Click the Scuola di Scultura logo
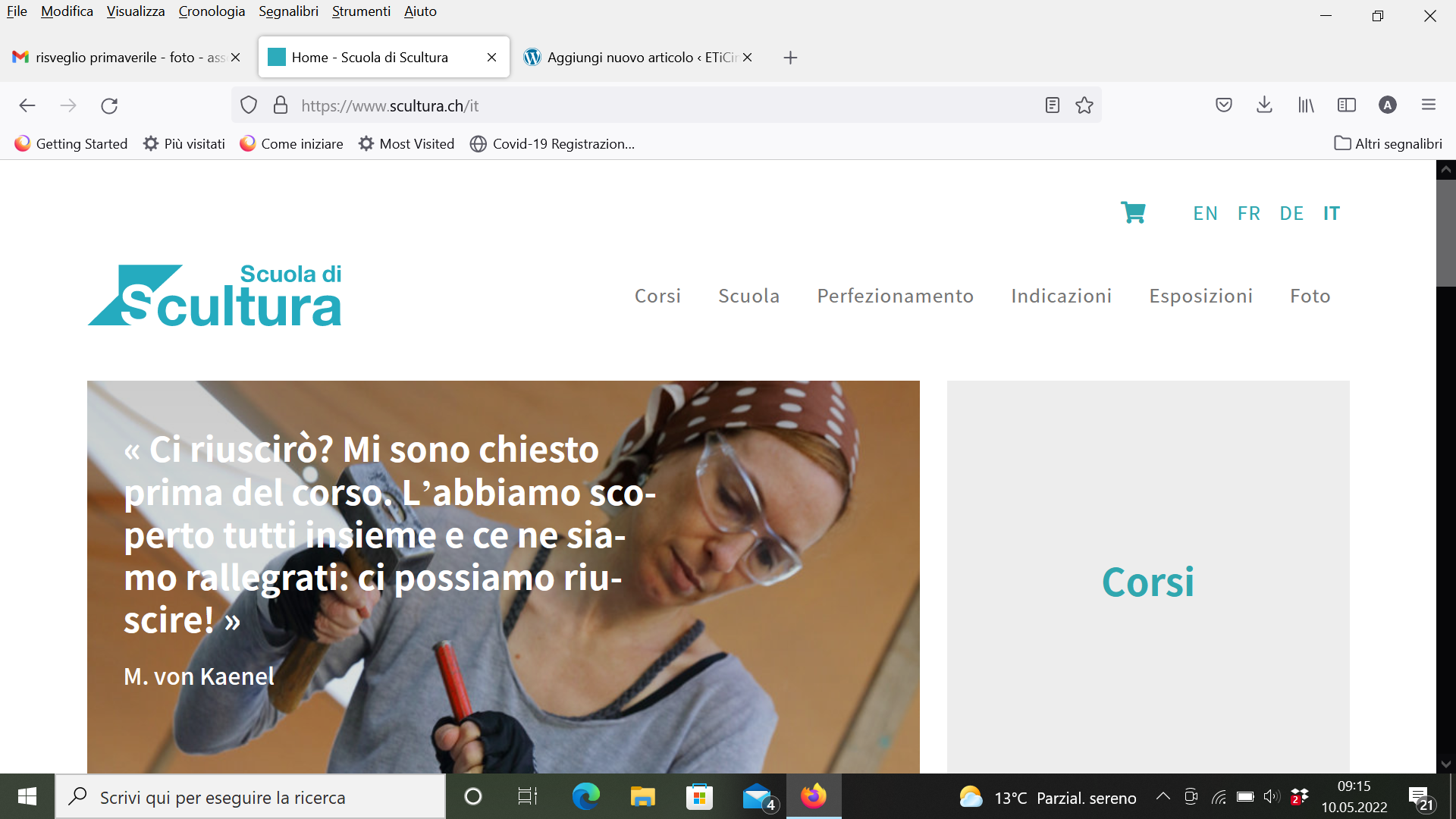Image resolution: width=1456 pixels, height=819 pixels. (215, 295)
